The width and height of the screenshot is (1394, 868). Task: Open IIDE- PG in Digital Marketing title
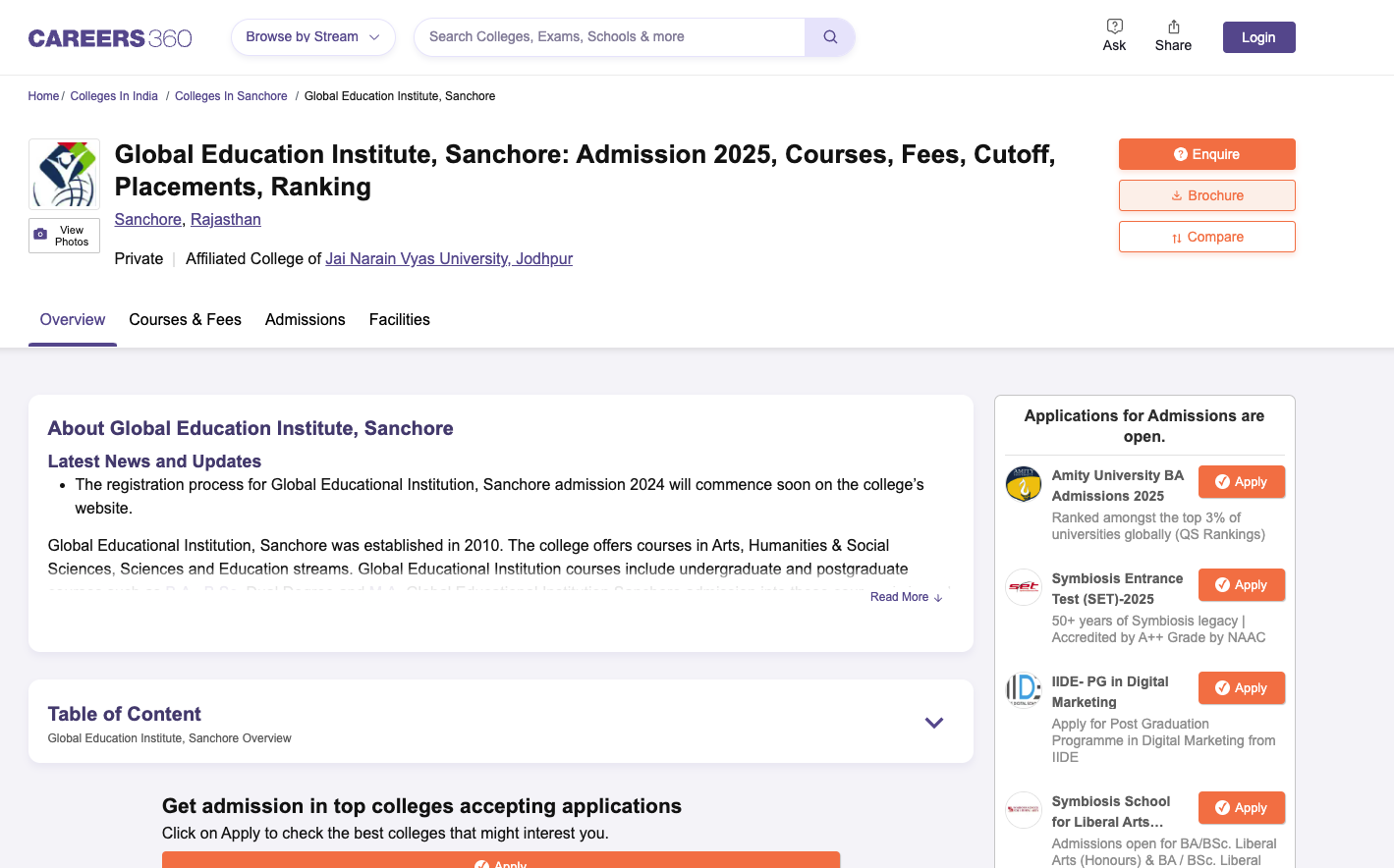point(1110,692)
